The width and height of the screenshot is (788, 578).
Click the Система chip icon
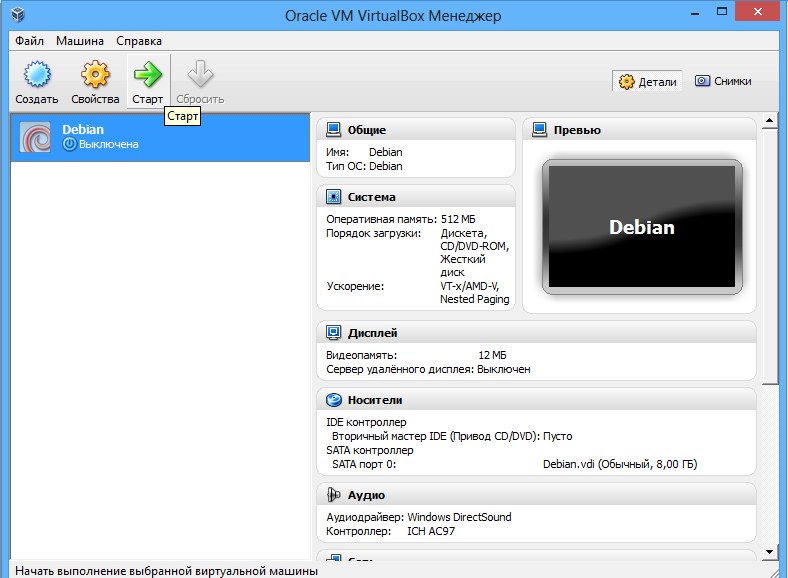[334, 197]
